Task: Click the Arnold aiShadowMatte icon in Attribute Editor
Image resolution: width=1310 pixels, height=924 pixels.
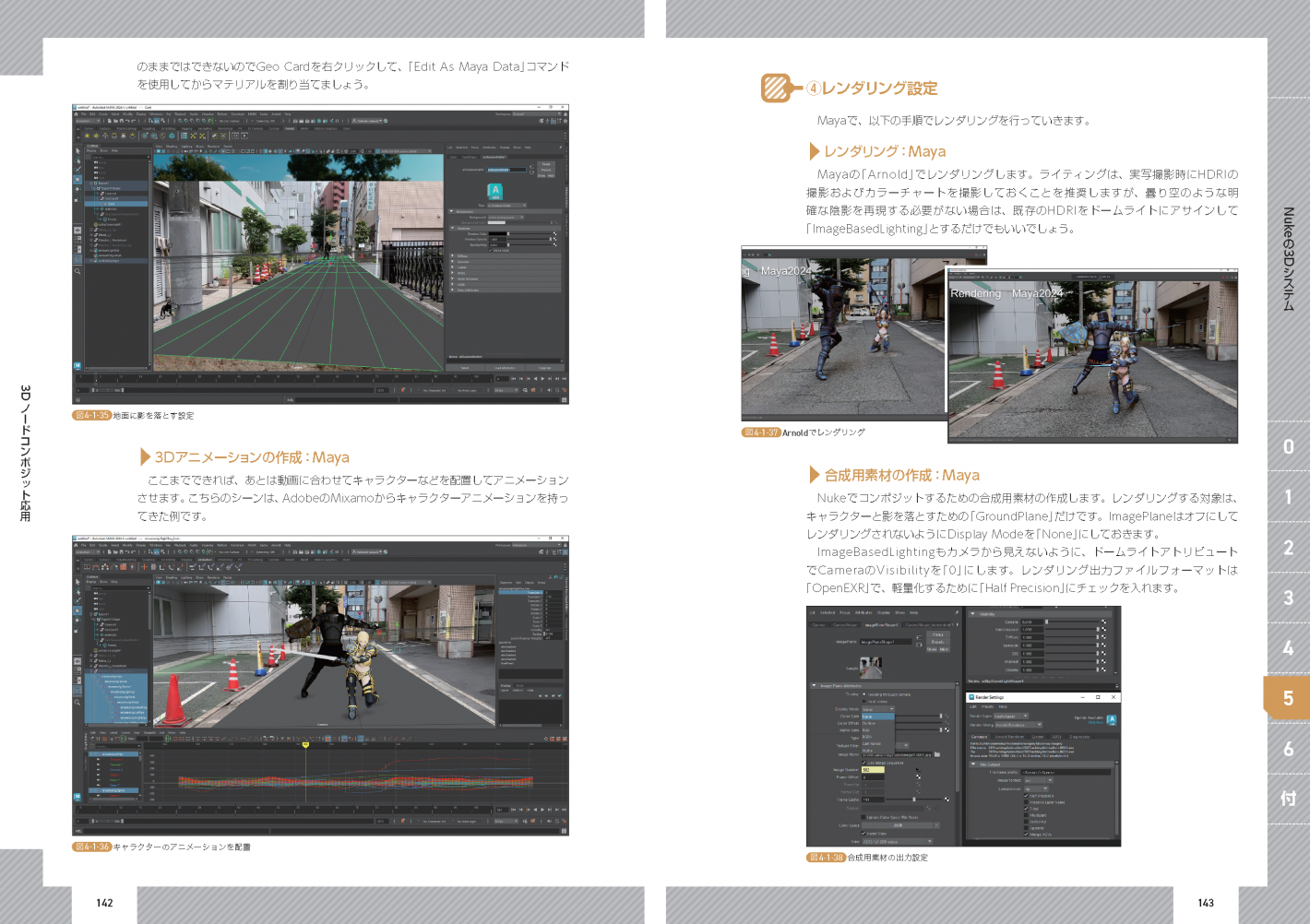Action: (x=495, y=191)
